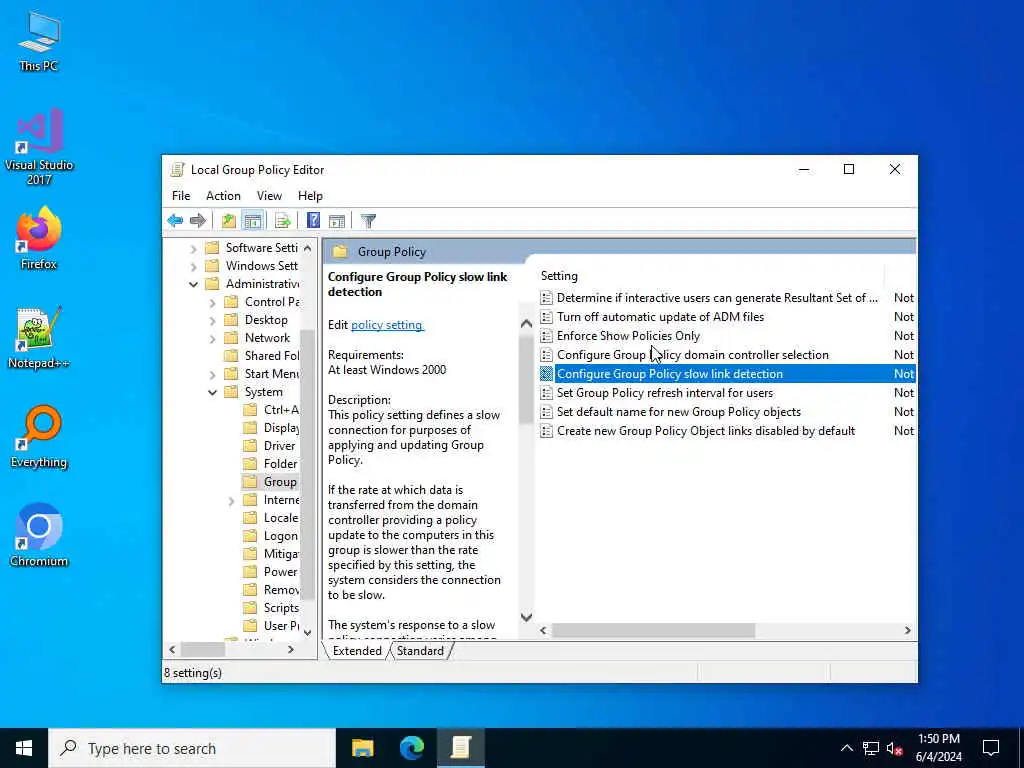Image resolution: width=1024 pixels, height=768 pixels.
Task: Expand the Internet tree node under System
Action: pyautogui.click(x=231, y=501)
